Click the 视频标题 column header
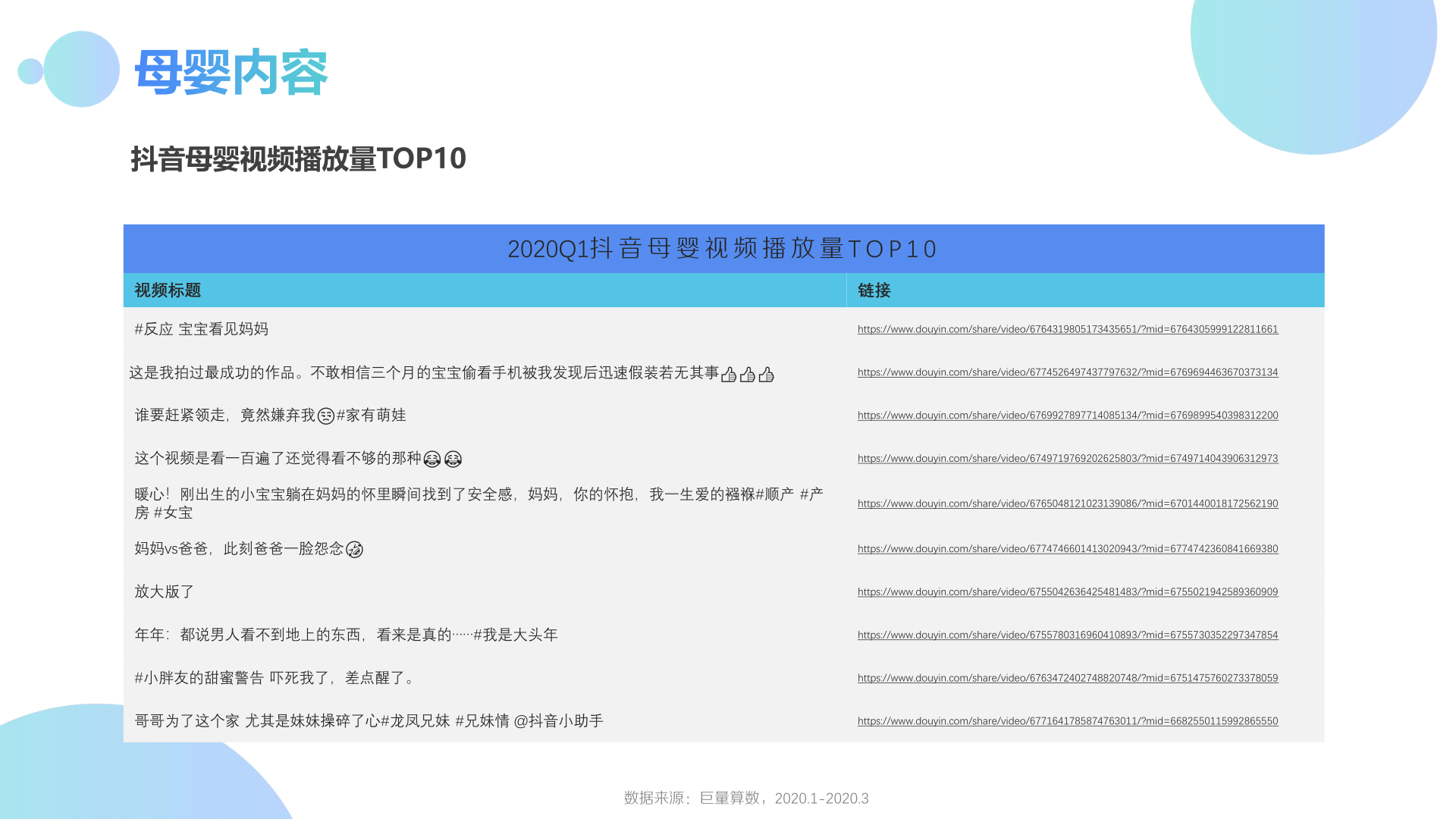The height and width of the screenshot is (819, 1456). pyautogui.click(x=168, y=290)
